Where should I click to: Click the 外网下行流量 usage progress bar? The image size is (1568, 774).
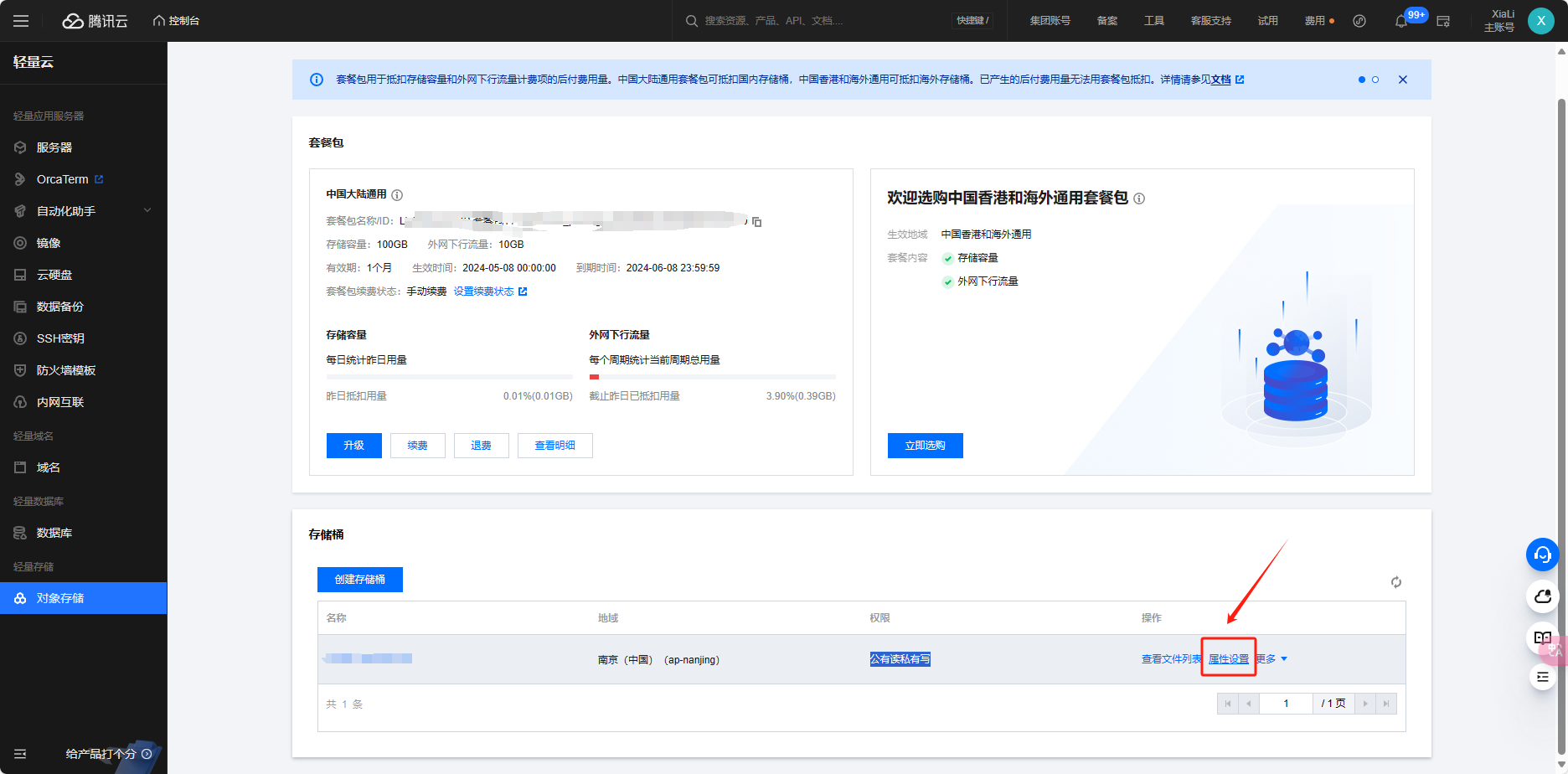(x=712, y=377)
